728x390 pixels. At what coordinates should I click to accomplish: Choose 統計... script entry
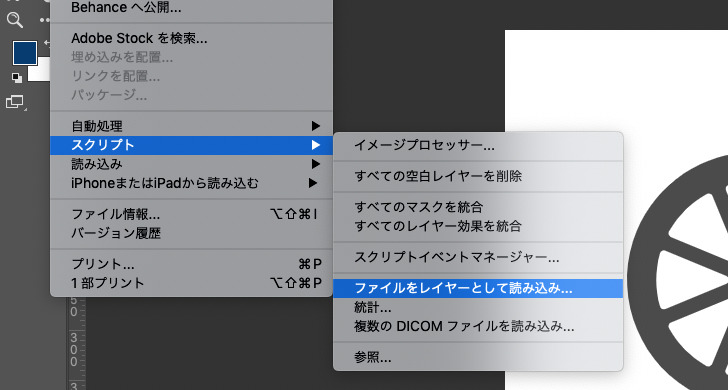point(478,307)
